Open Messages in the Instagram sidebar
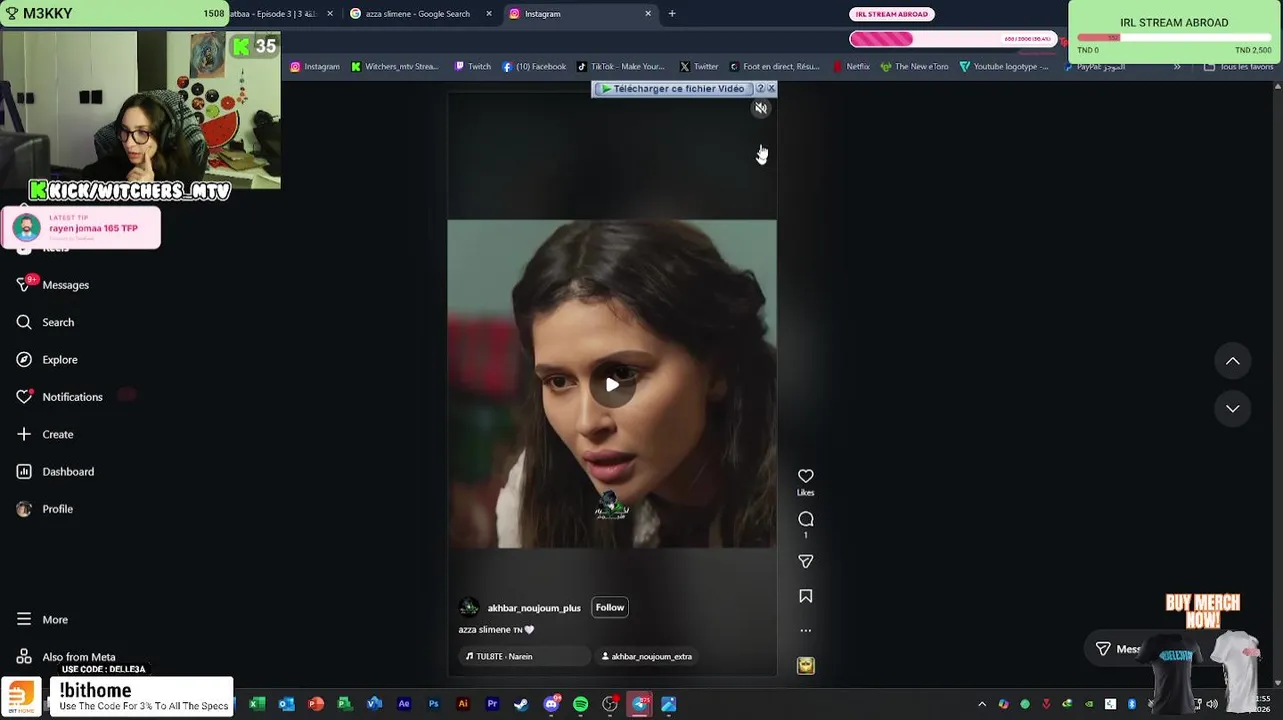The width and height of the screenshot is (1283, 720). 53,285
